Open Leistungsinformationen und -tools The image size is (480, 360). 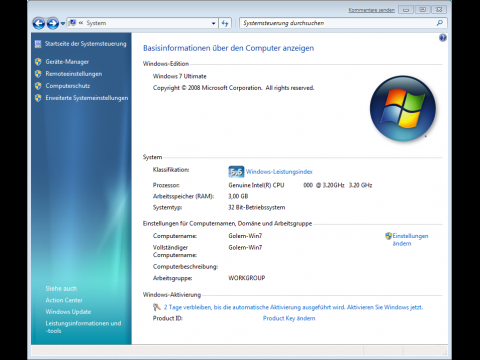(x=83, y=327)
